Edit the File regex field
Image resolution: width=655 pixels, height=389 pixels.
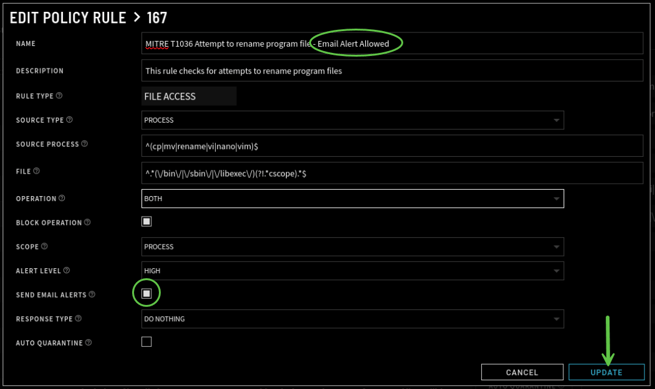tap(392, 173)
